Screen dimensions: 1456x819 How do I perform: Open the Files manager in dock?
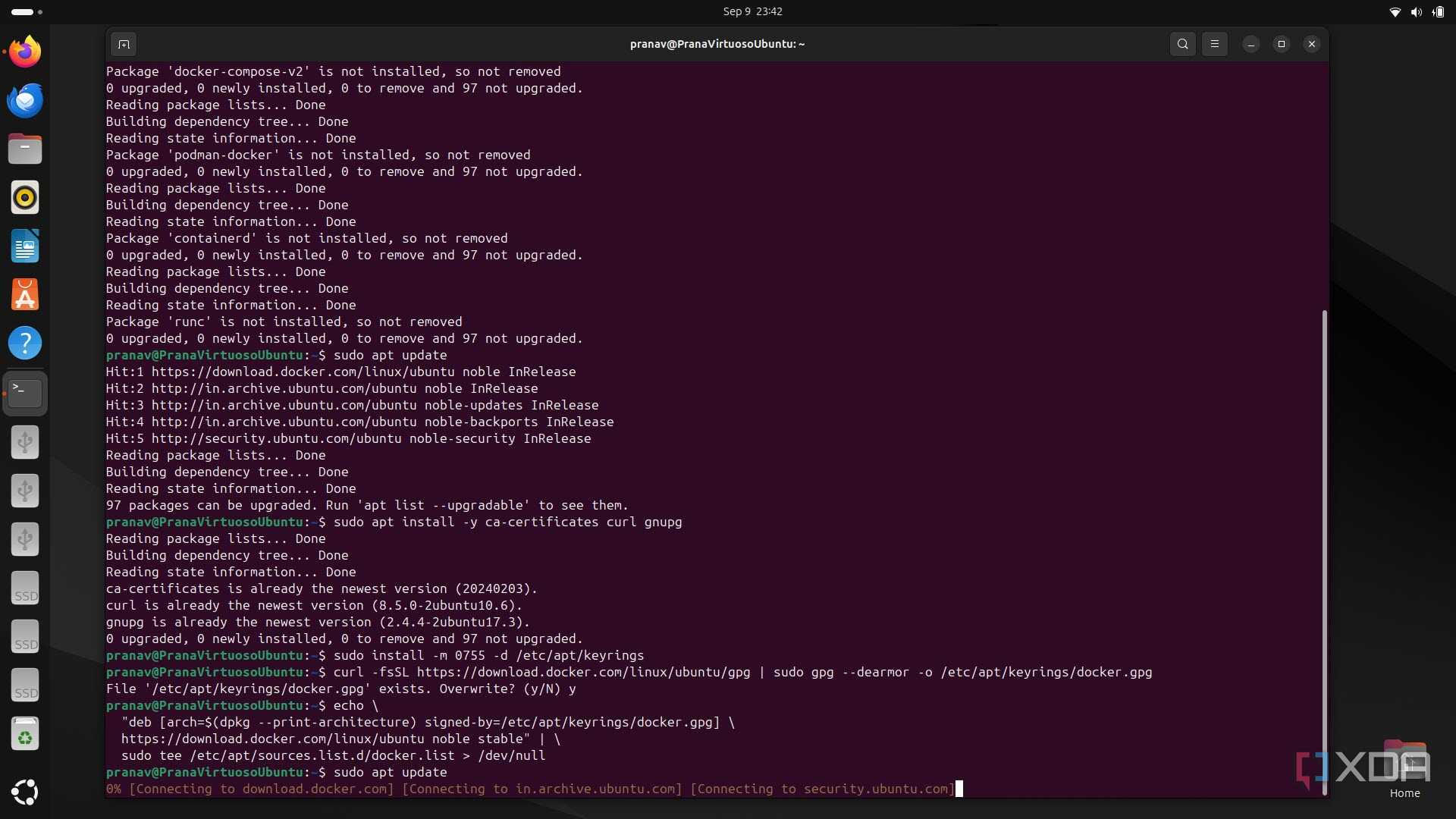point(25,149)
